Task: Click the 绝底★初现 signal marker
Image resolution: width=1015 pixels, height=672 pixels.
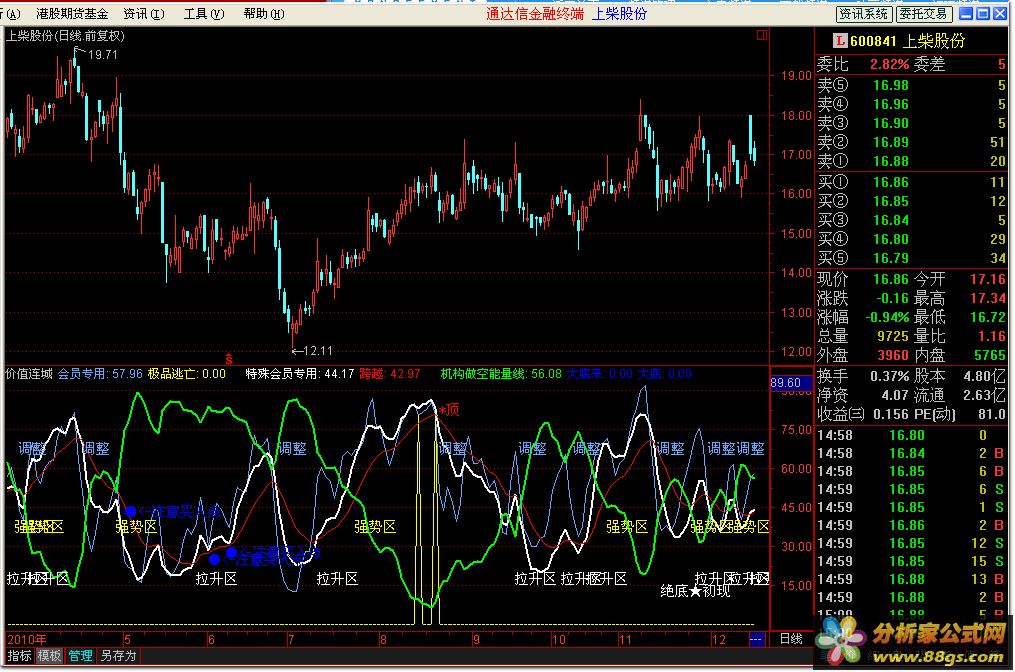Action: tap(695, 591)
